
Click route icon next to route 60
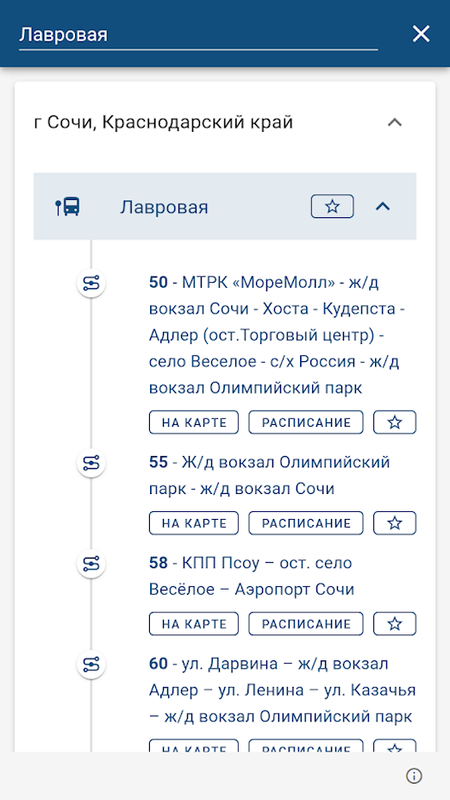pos(91,664)
